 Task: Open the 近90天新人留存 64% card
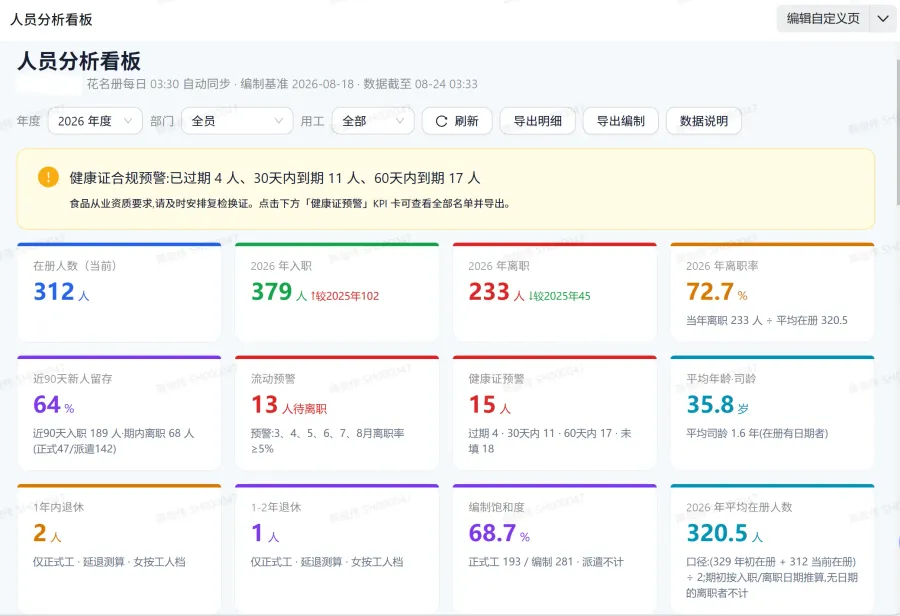pos(119,413)
